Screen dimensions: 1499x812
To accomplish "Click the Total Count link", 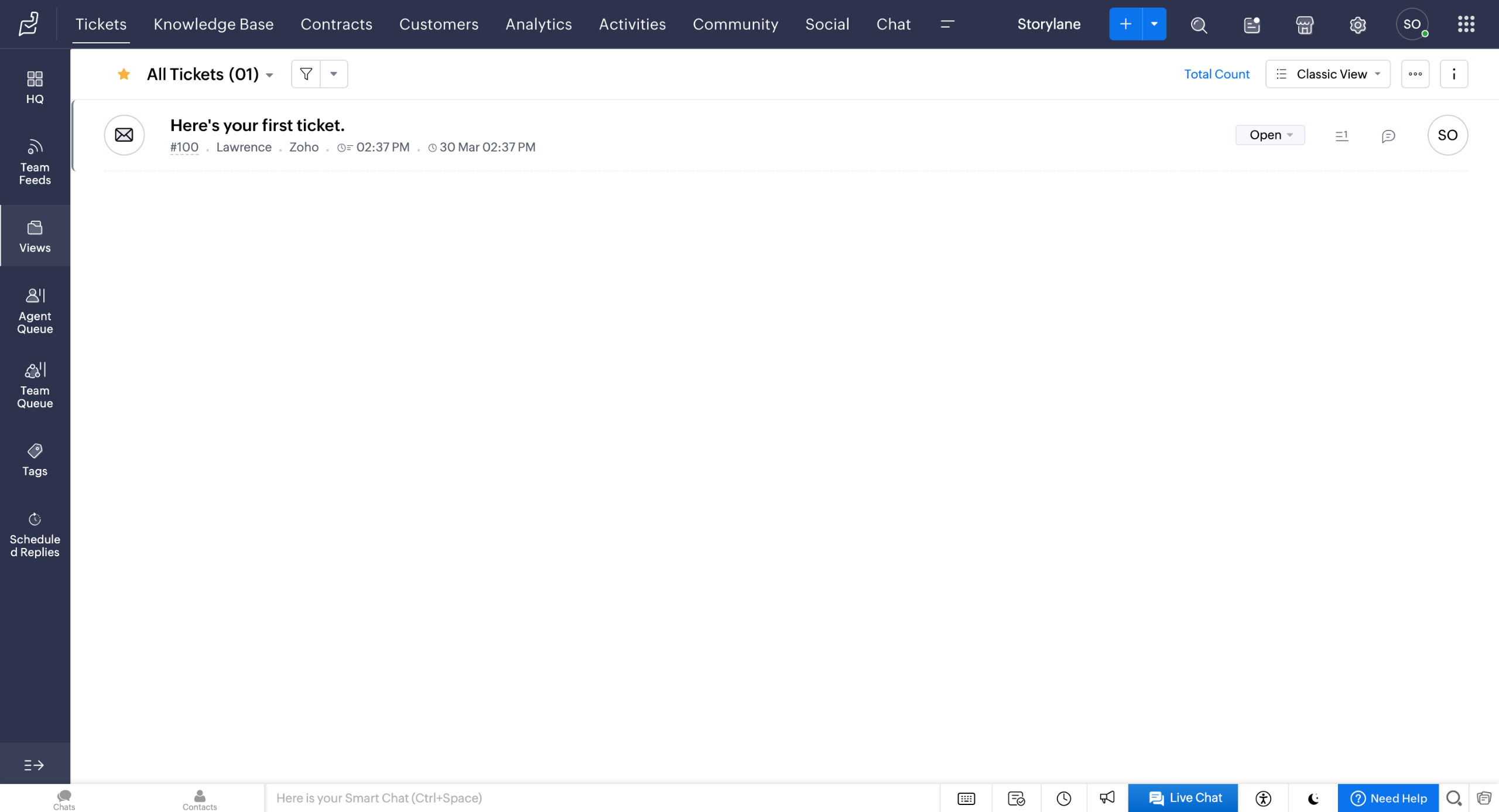I will tap(1216, 74).
